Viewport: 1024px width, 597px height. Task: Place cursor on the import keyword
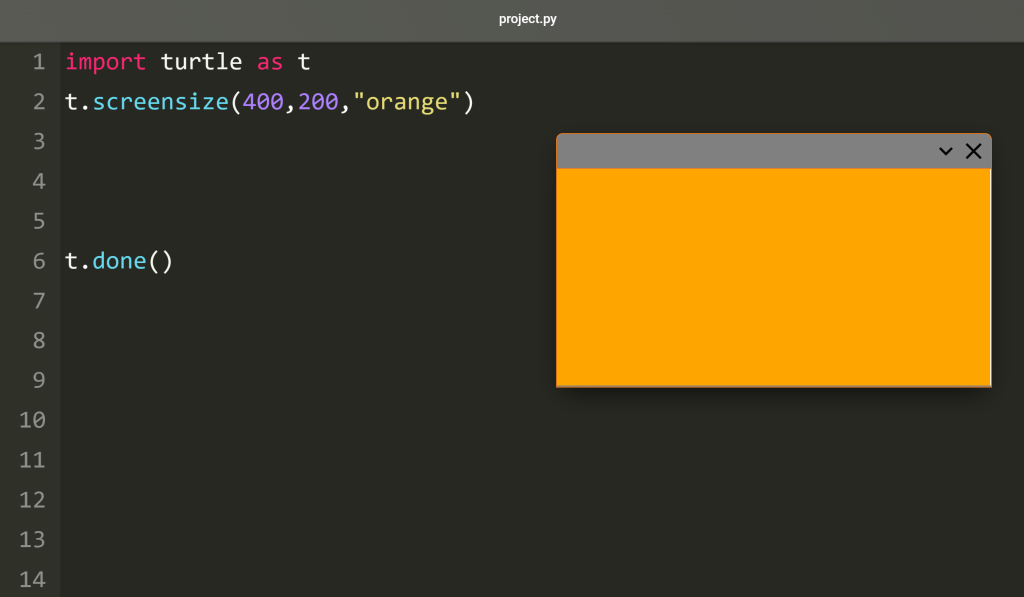click(x=105, y=62)
